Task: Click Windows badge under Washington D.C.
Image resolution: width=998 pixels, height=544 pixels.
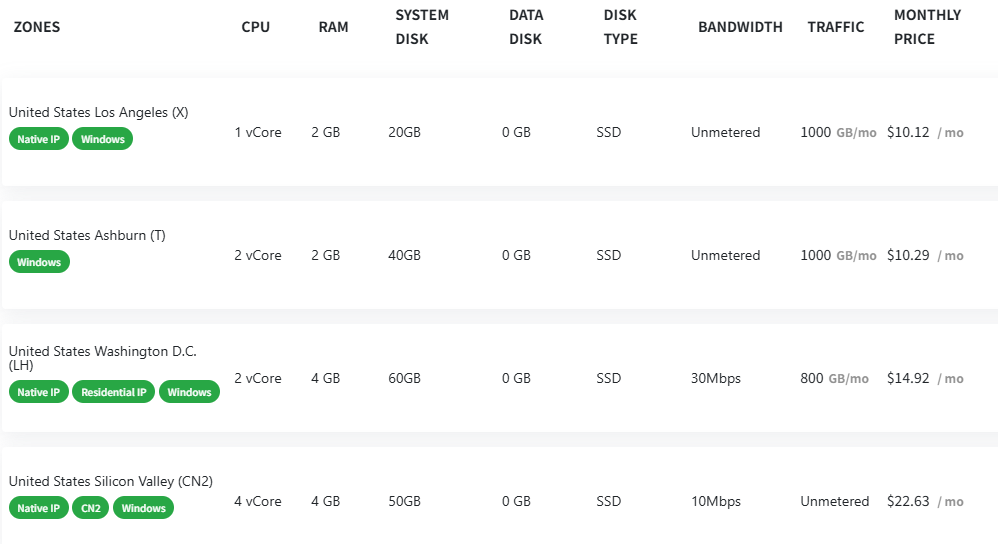Action: (x=189, y=392)
